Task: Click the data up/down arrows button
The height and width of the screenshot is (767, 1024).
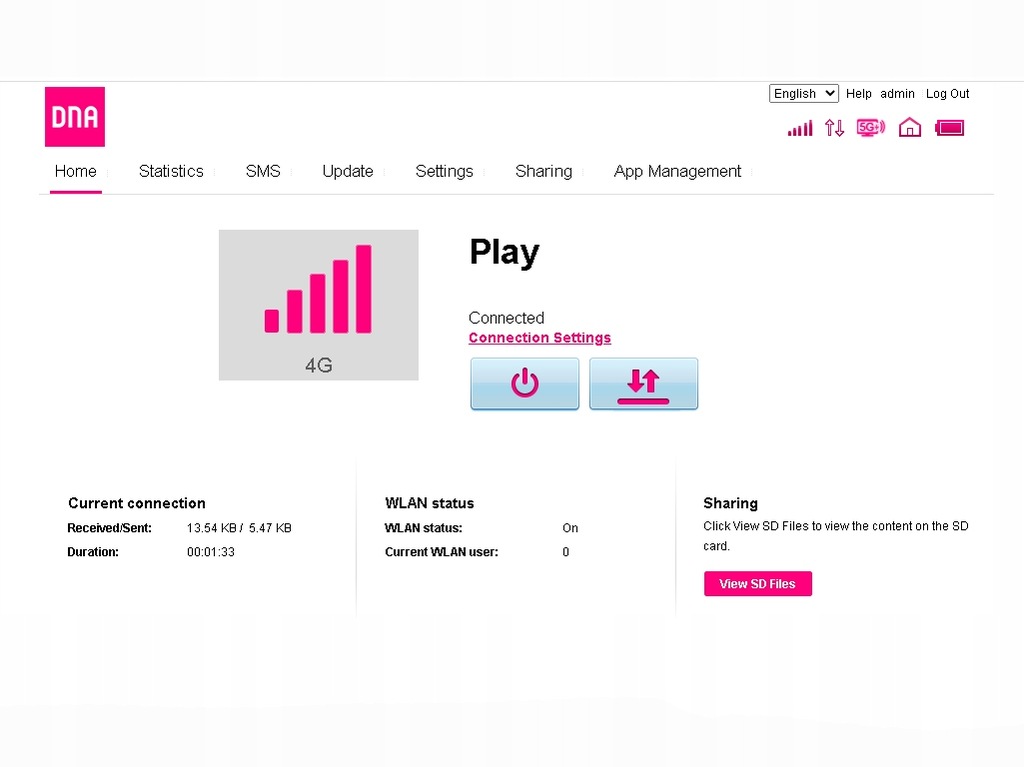Action: [643, 384]
